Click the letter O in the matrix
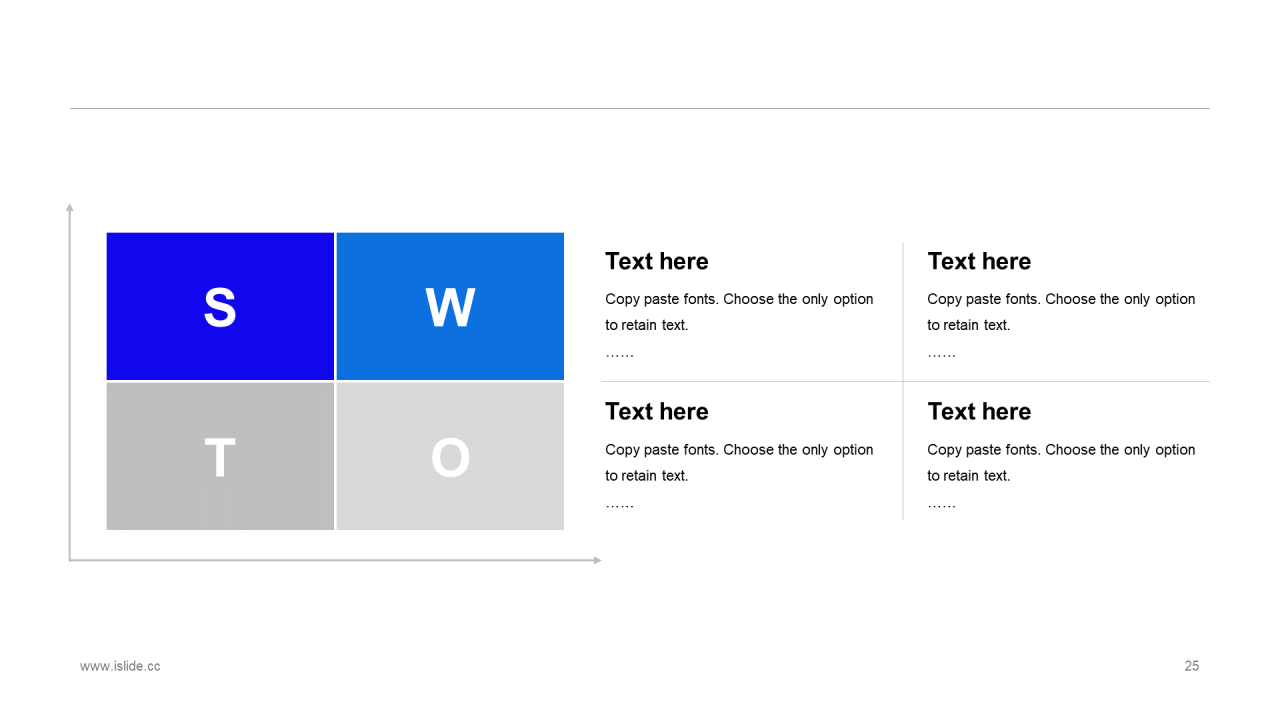1280x720 pixels. tap(450, 459)
